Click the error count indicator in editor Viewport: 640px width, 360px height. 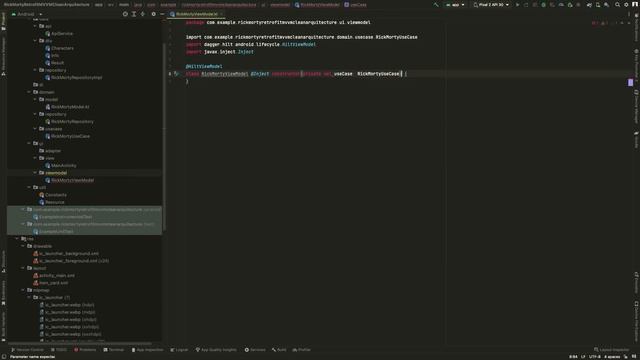596,23
